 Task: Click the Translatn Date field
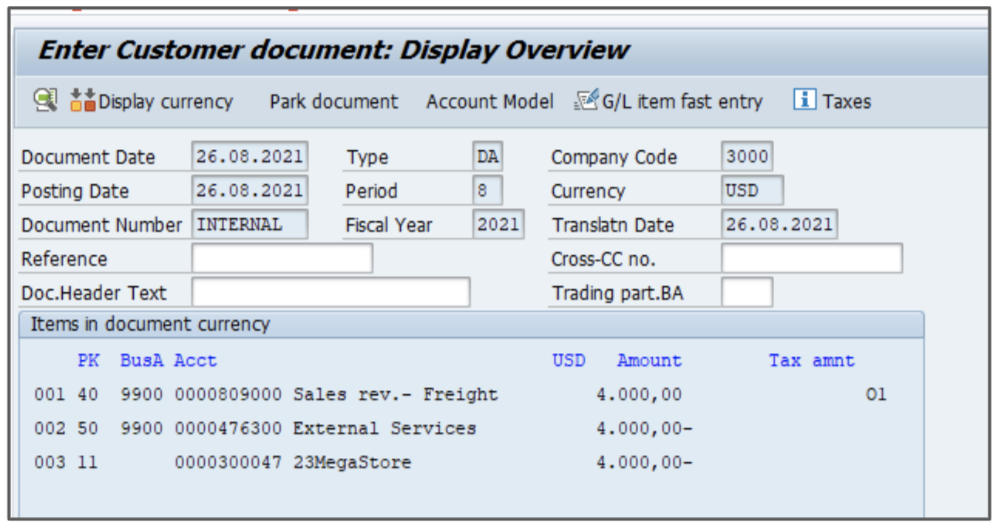click(x=778, y=224)
